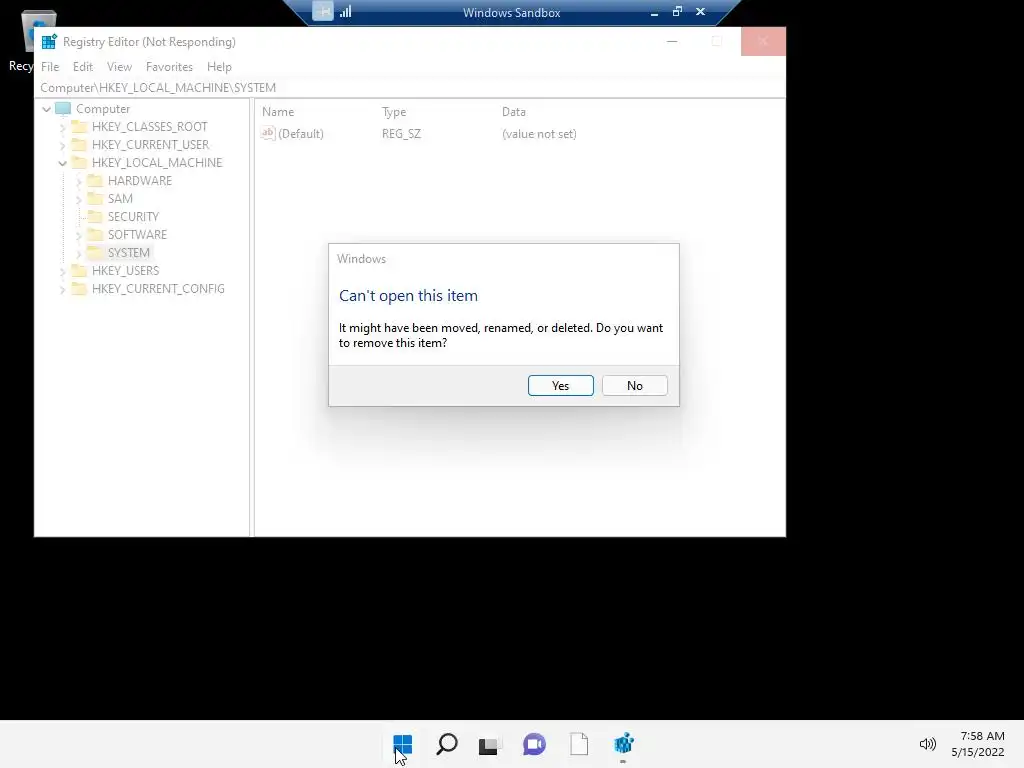Open the Windows Start menu

coord(402,744)
